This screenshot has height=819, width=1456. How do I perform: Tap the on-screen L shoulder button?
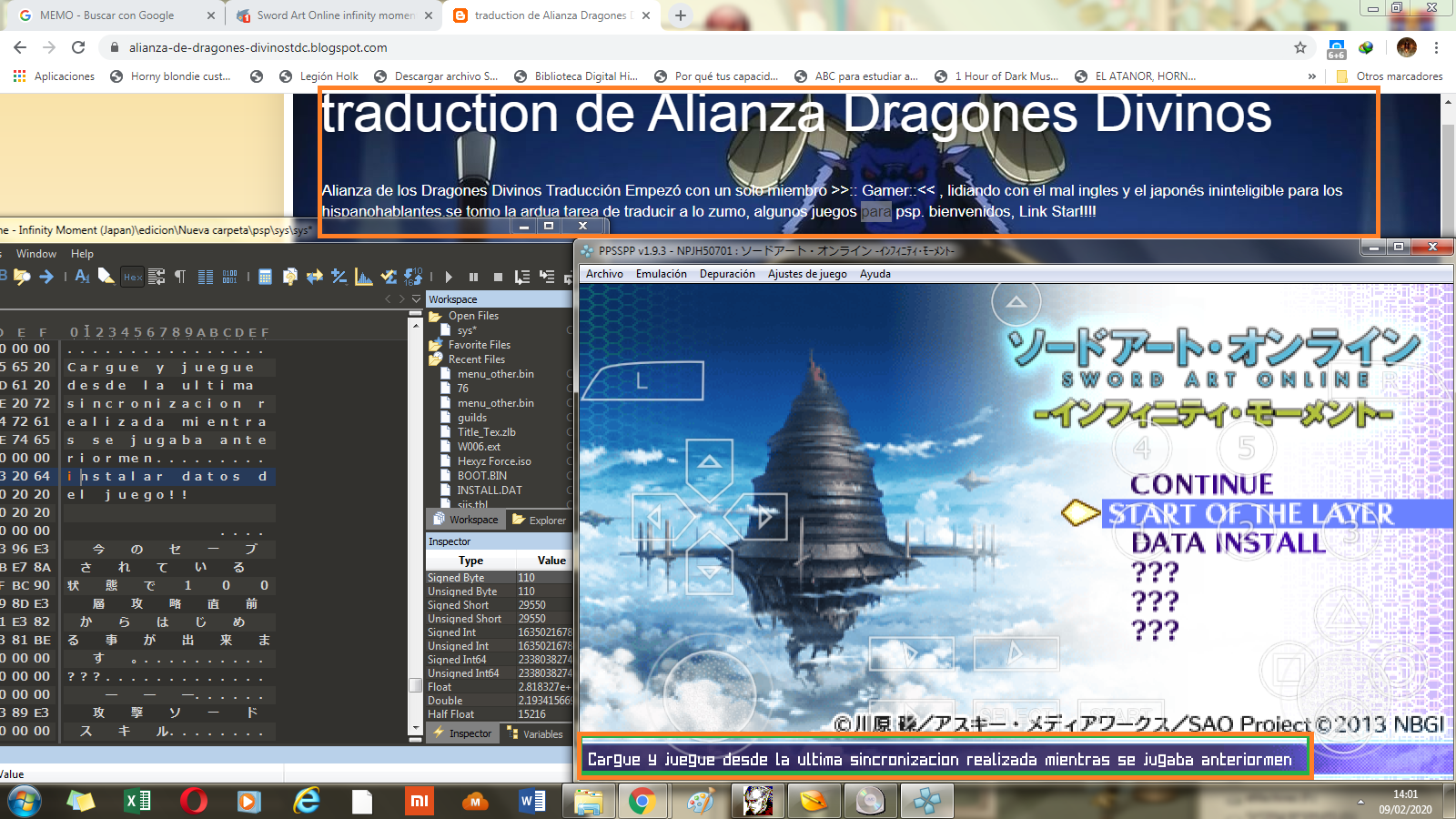(642, 381)
